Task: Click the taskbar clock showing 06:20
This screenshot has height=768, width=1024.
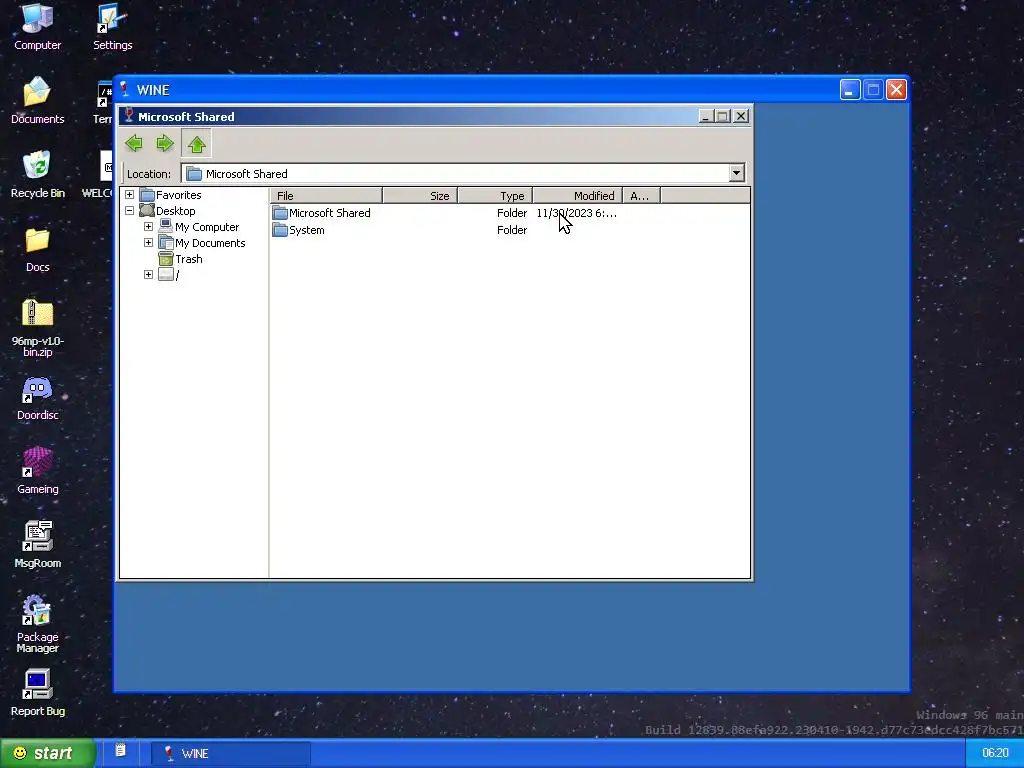Action: click(995, 753)
